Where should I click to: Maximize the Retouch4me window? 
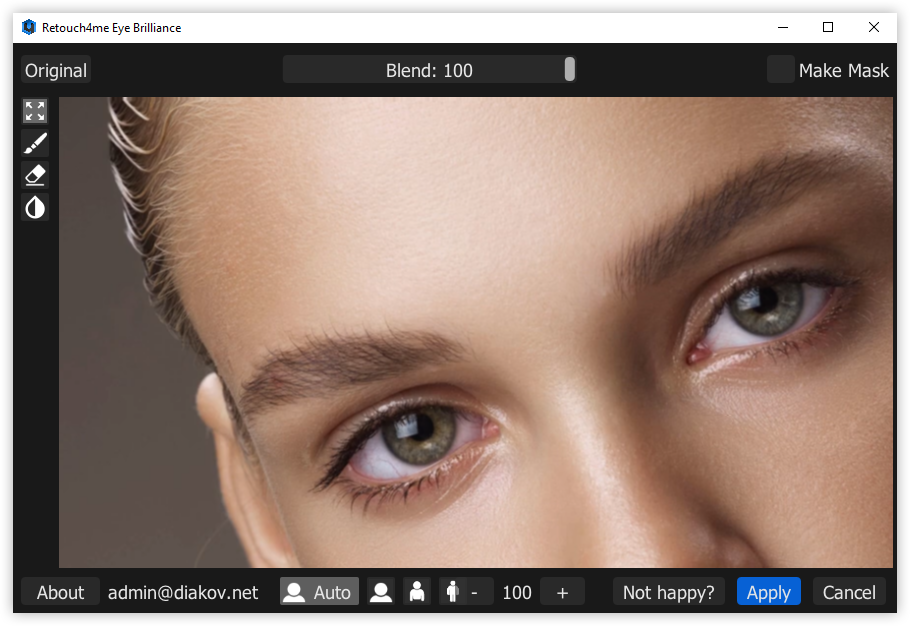pos(828,27)
